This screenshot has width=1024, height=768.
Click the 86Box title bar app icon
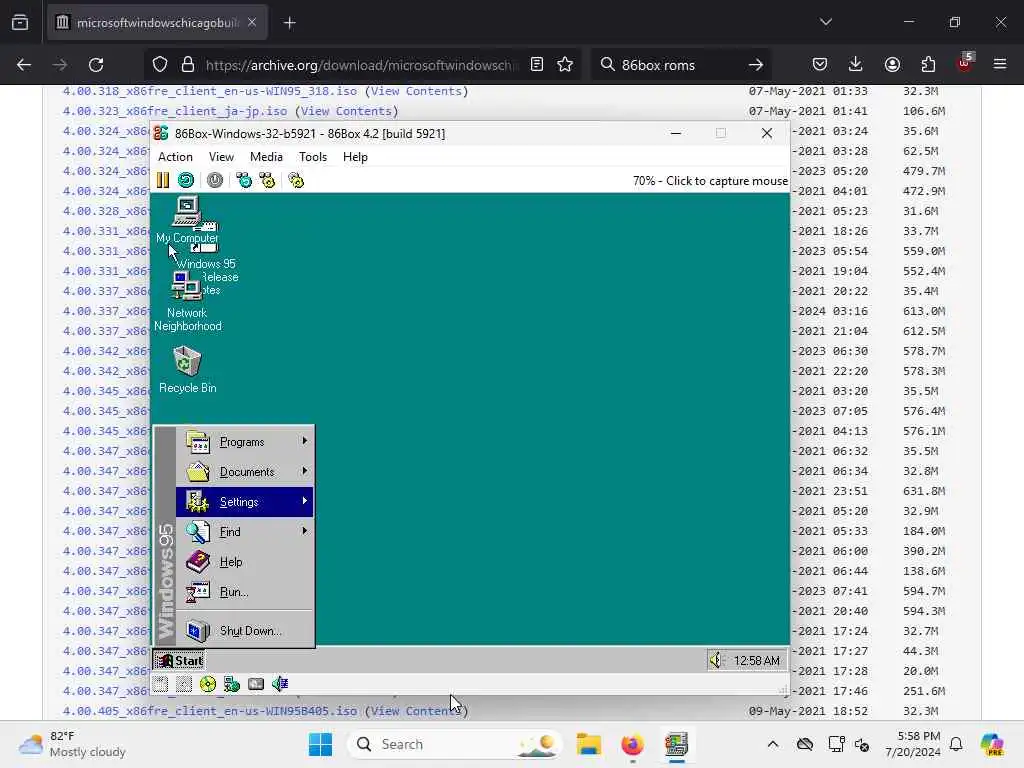click(161, 133)
